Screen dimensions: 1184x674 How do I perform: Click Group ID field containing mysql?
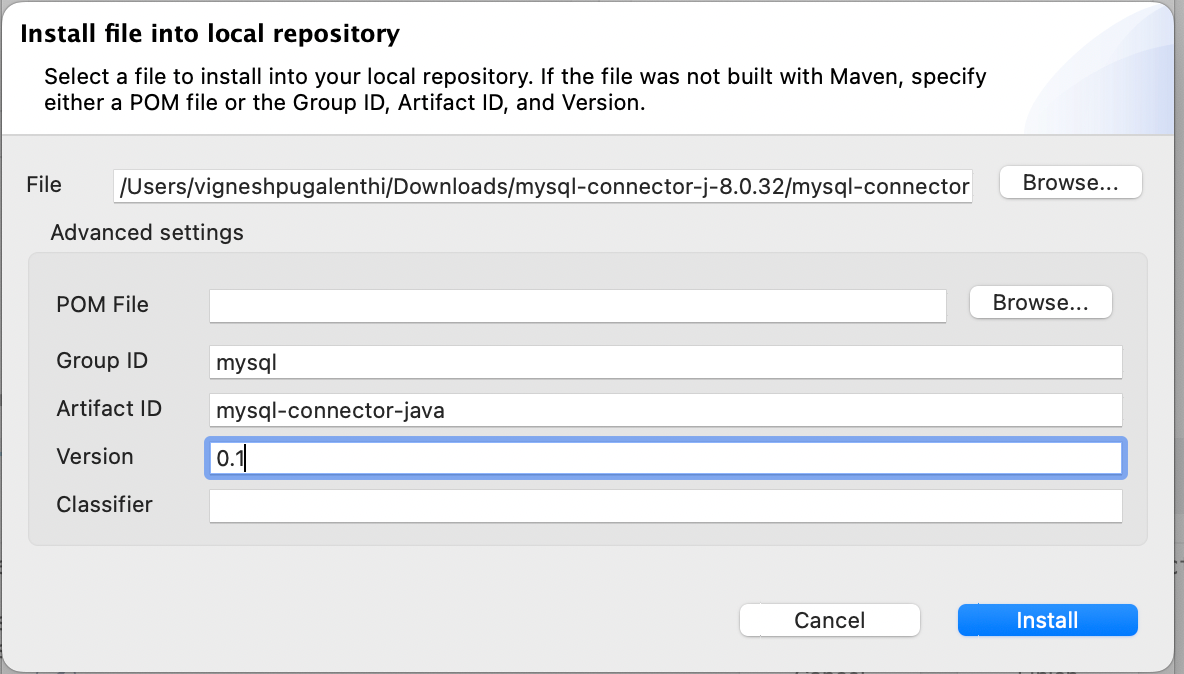pos(665,362)
